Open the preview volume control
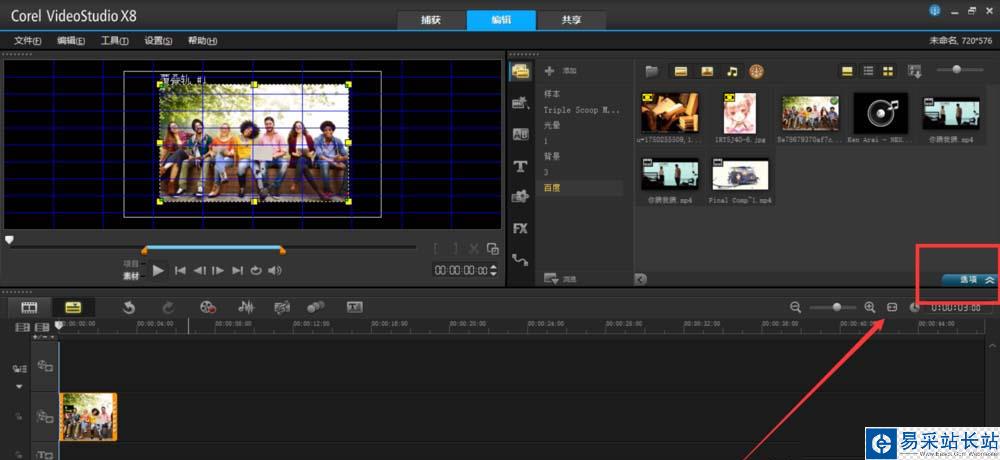Viewport: 1000px width, 460px height. 275,271
